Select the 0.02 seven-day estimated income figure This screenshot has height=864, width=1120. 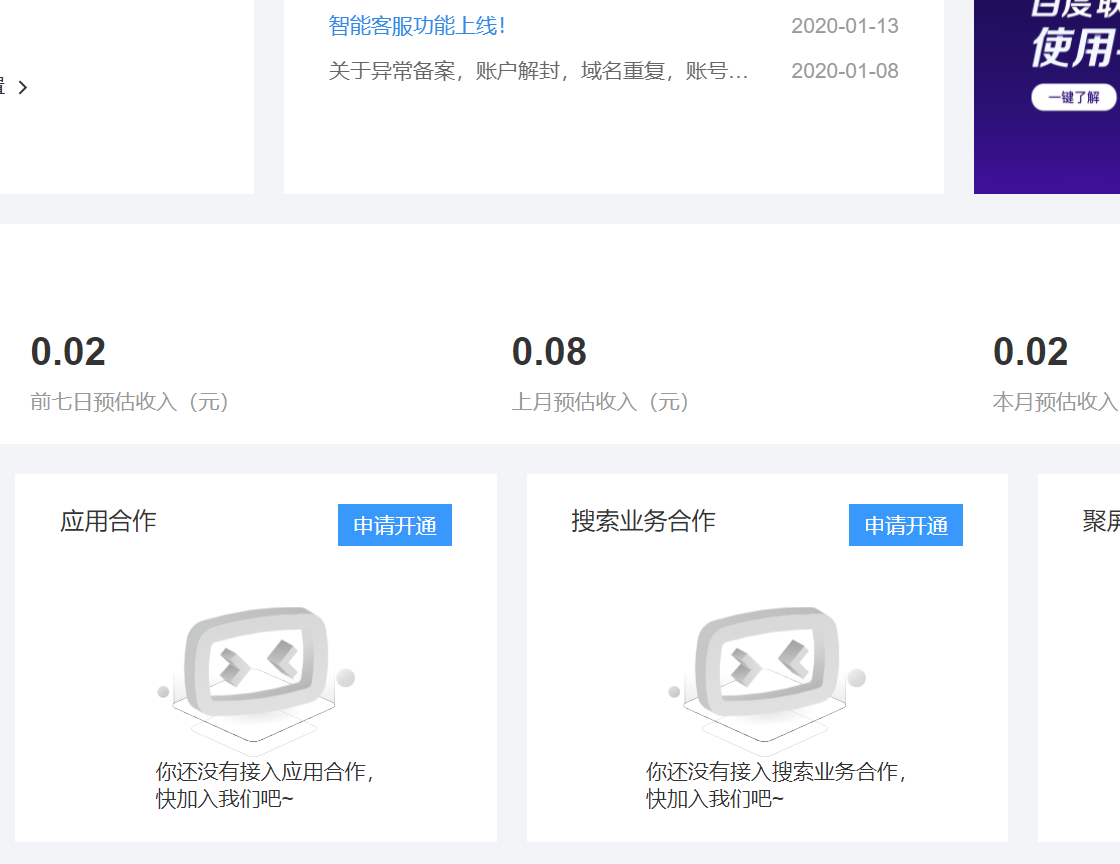pos(68,352)
